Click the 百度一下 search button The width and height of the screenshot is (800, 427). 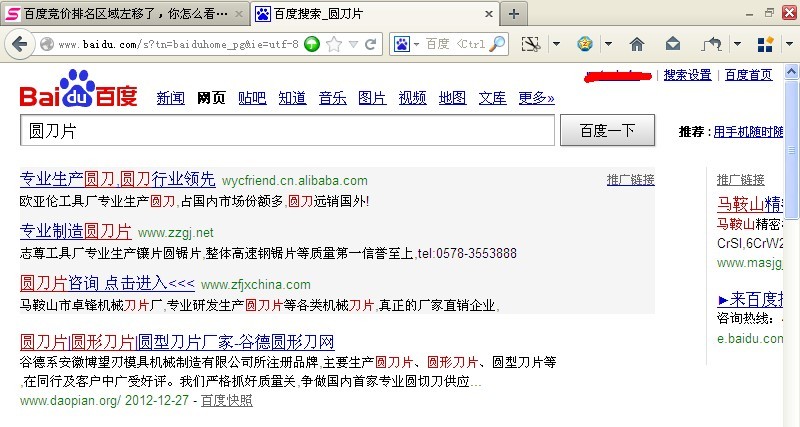[607, 131]
